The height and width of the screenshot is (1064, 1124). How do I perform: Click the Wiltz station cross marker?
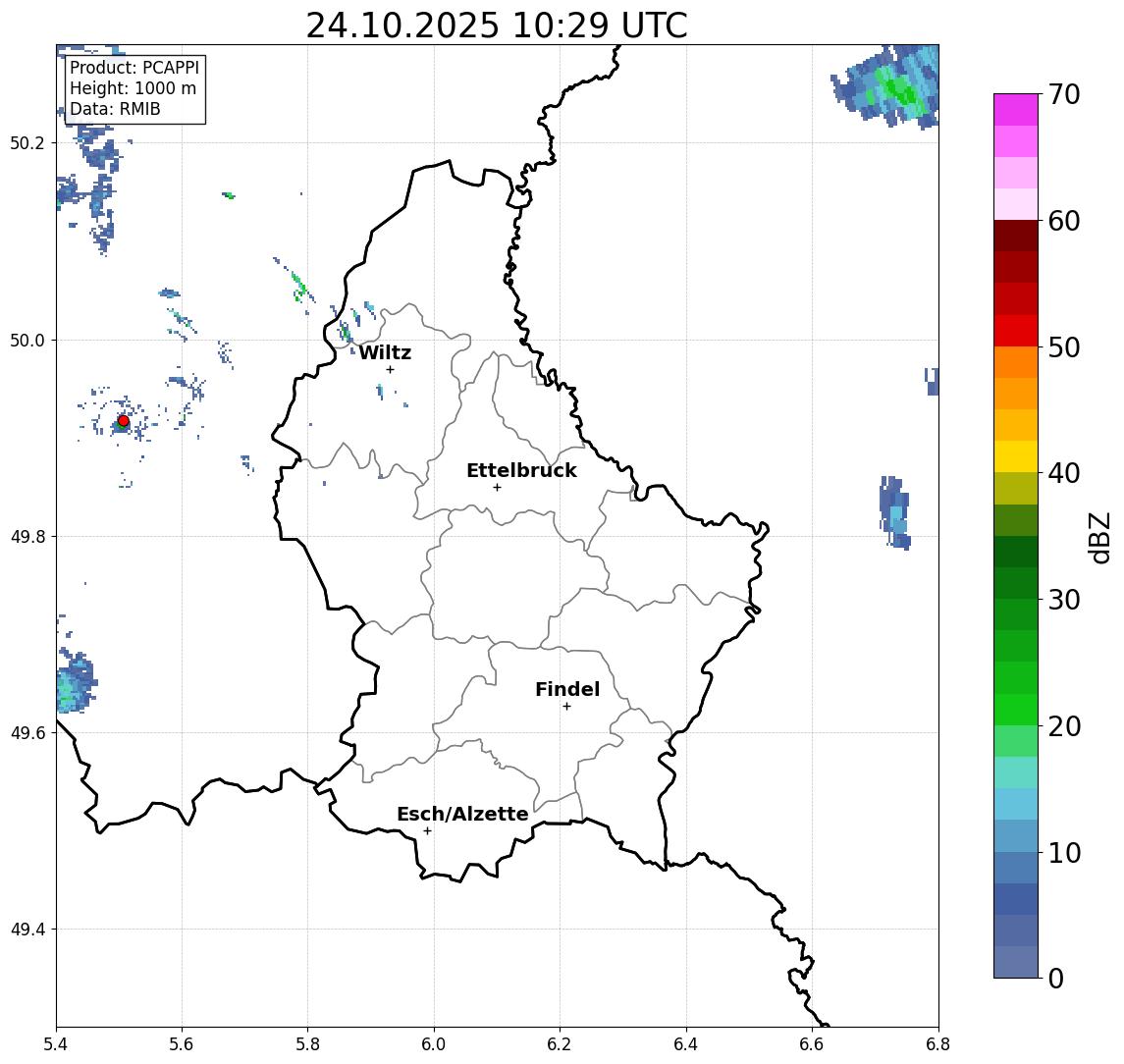coord(390,369)
